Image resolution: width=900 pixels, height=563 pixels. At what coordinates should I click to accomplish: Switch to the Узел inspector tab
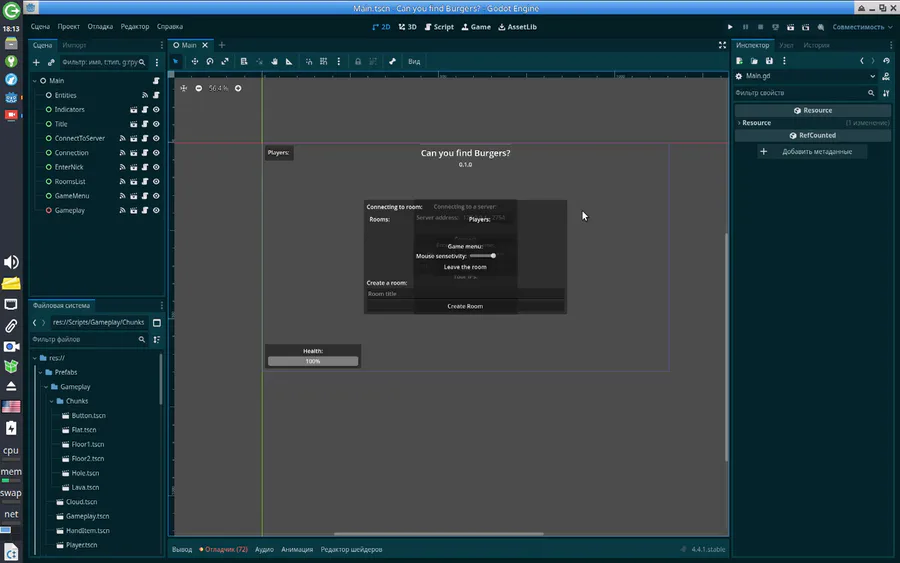[x=786, y=45]
